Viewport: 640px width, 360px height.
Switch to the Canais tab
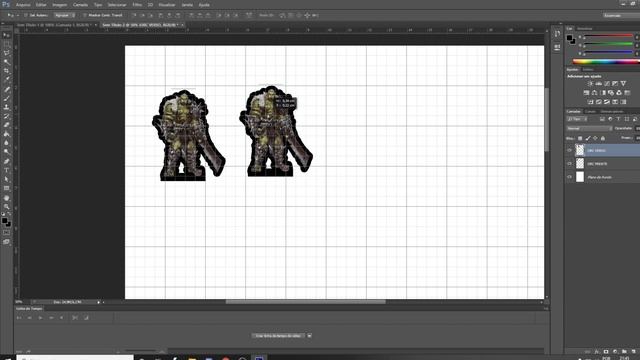[x=590, y=111]
